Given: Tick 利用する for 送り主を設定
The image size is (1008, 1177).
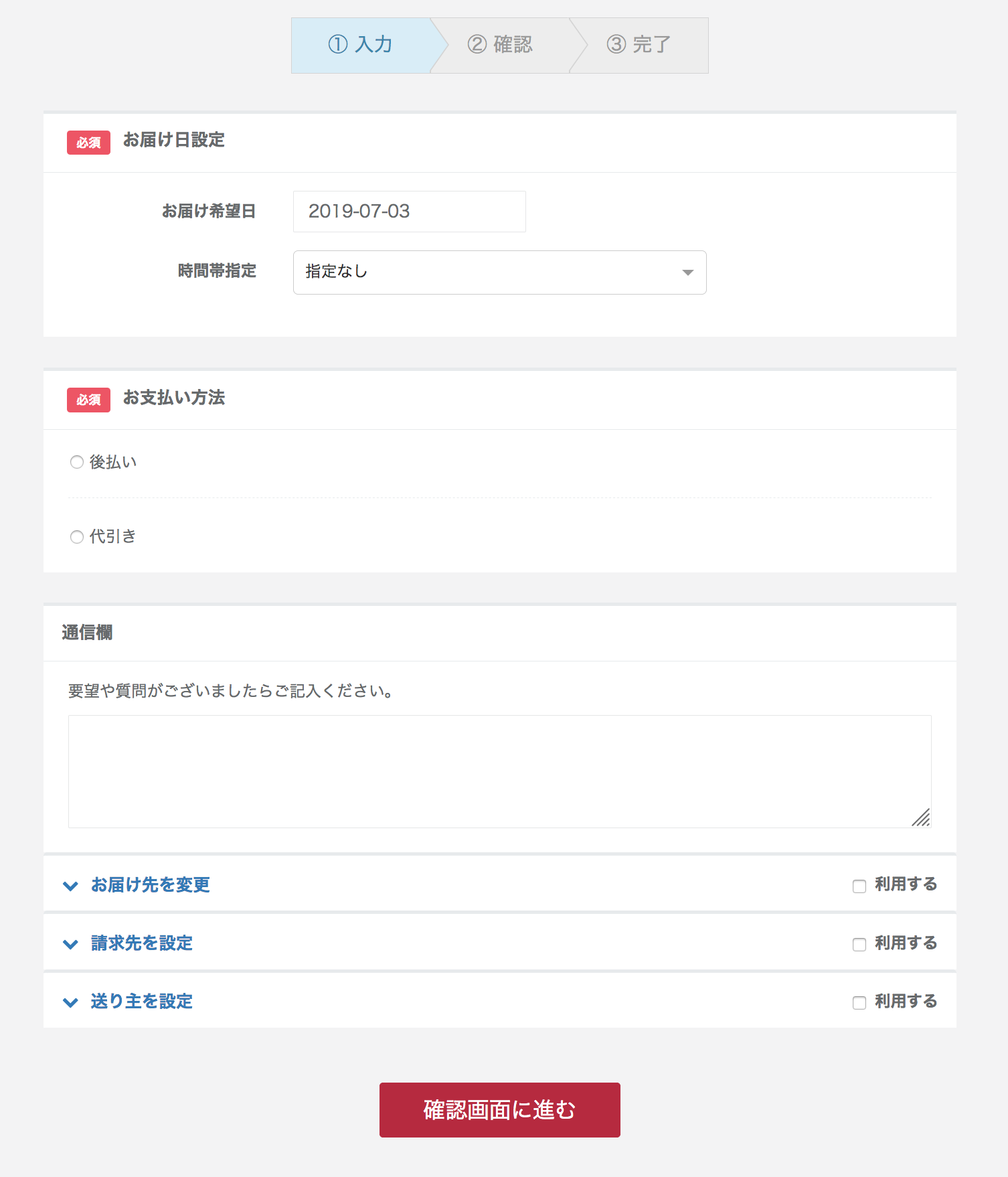Looking at the screenshot, I should tap(859, 1003).
